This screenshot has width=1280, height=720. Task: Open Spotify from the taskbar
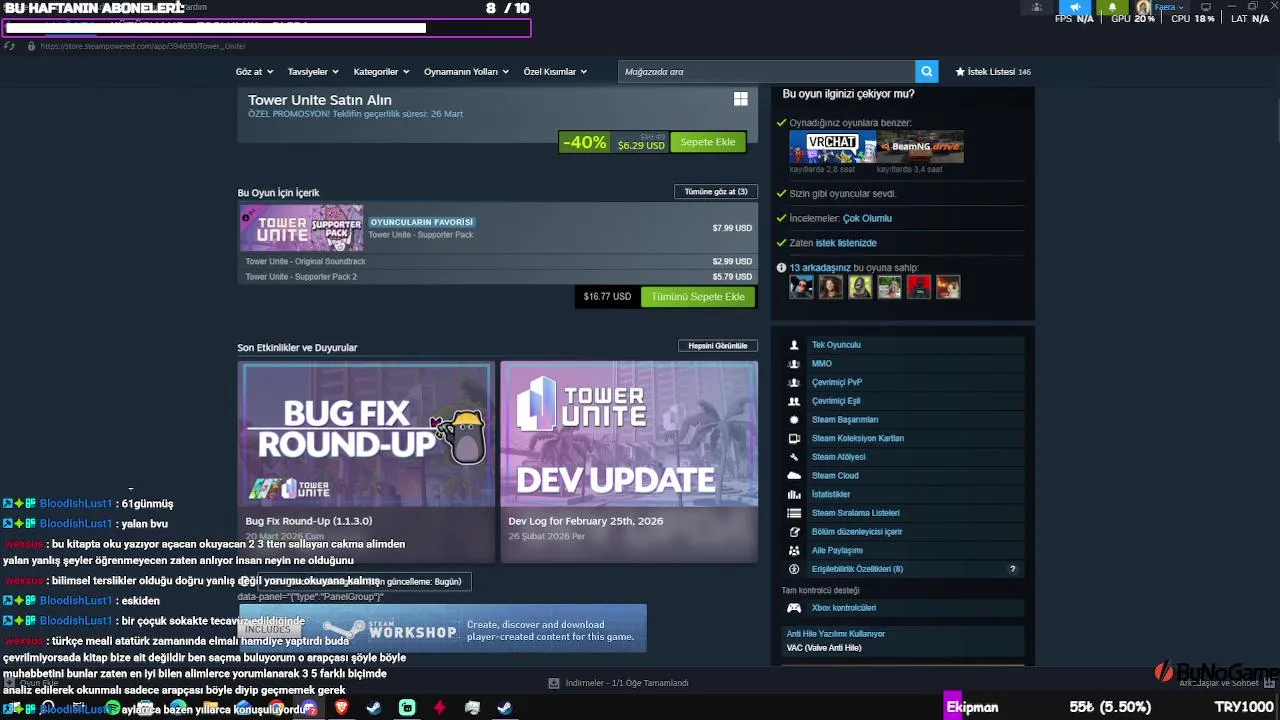[x=113, y=708]
